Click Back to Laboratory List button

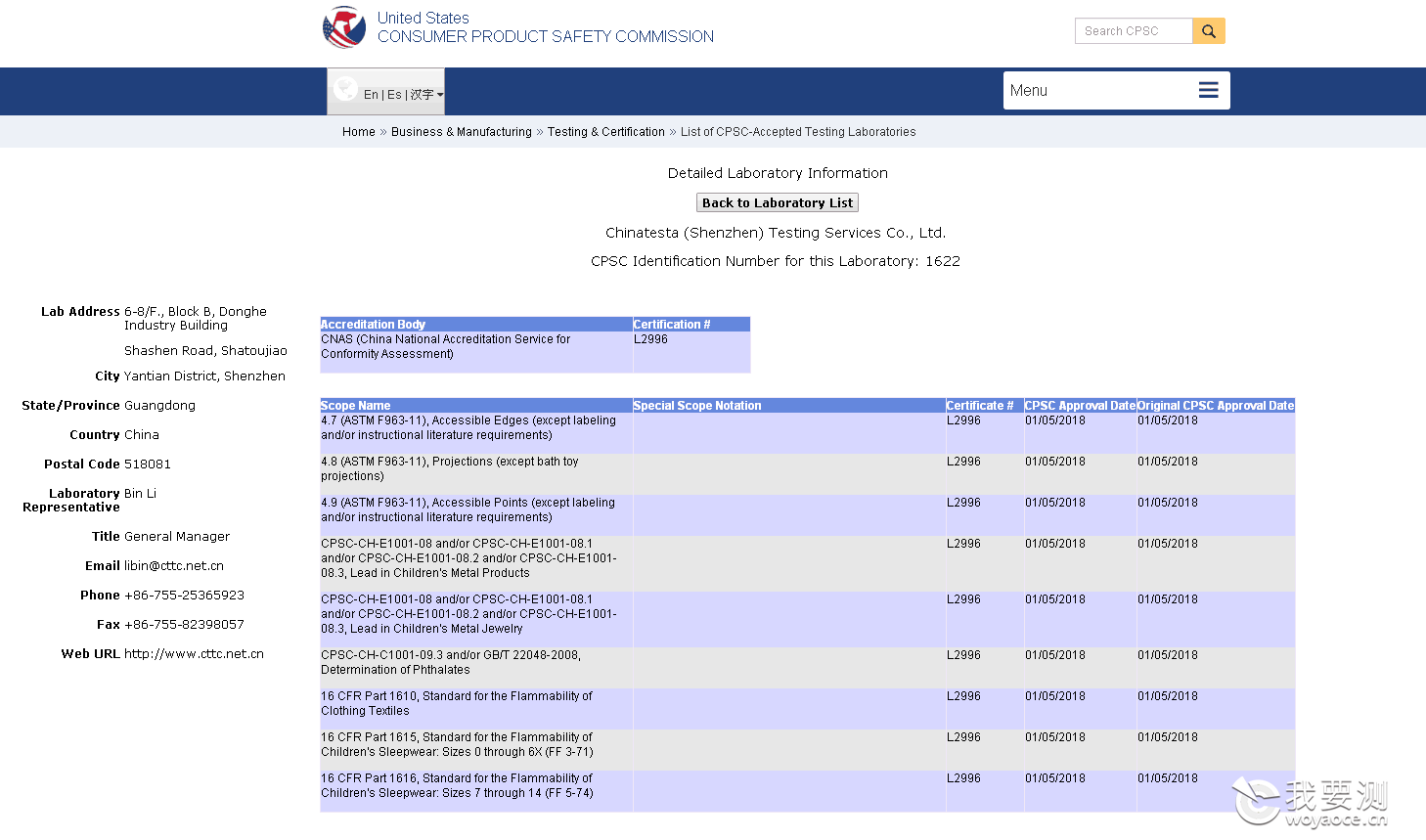(x=778, y=202)
